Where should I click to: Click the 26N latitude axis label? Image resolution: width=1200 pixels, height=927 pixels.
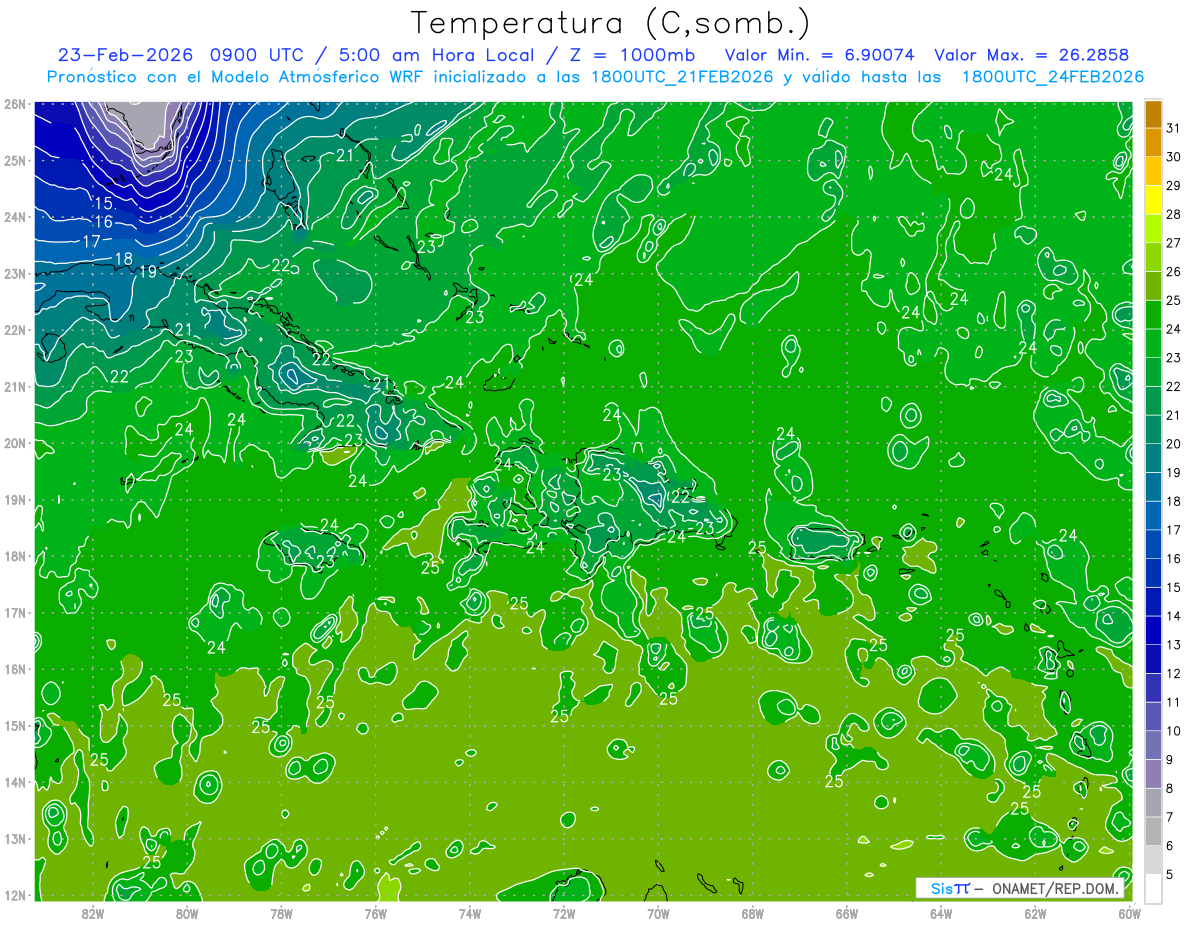(14, 104)
